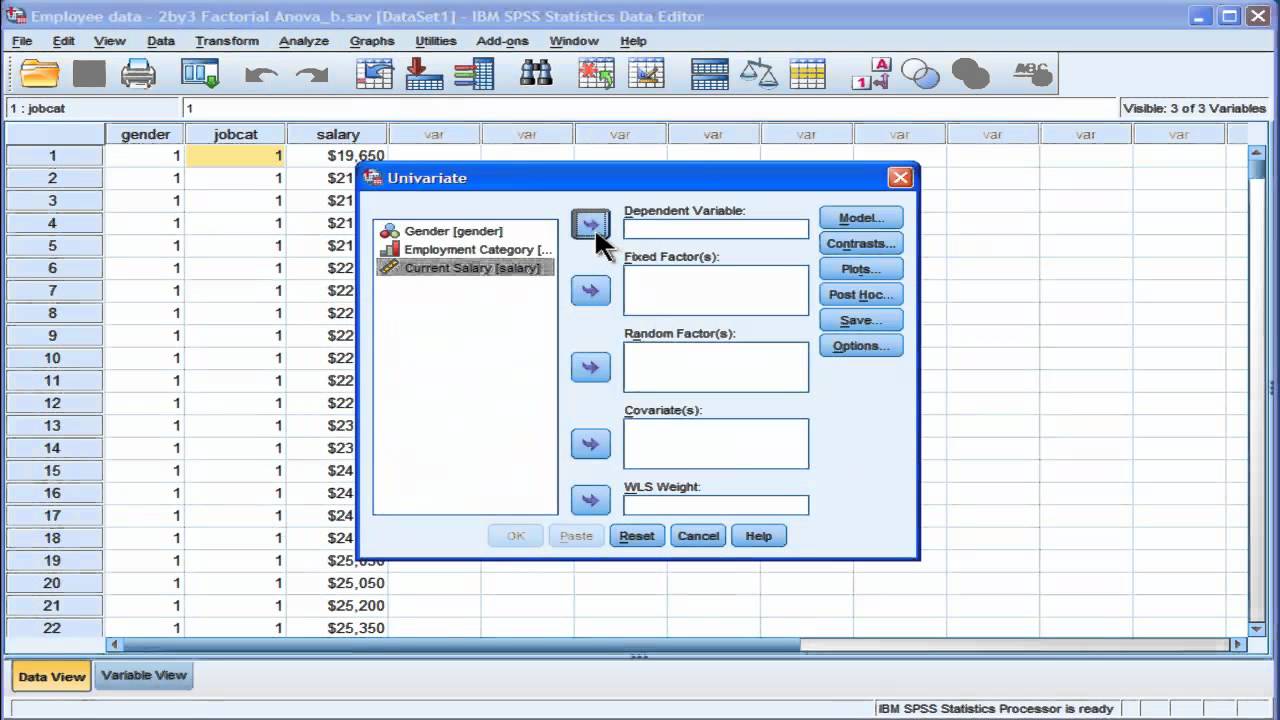Image resolution: width=1280 pixels, height=720 pixels.
Task: Click the jobcat column header
Action: 236,134
